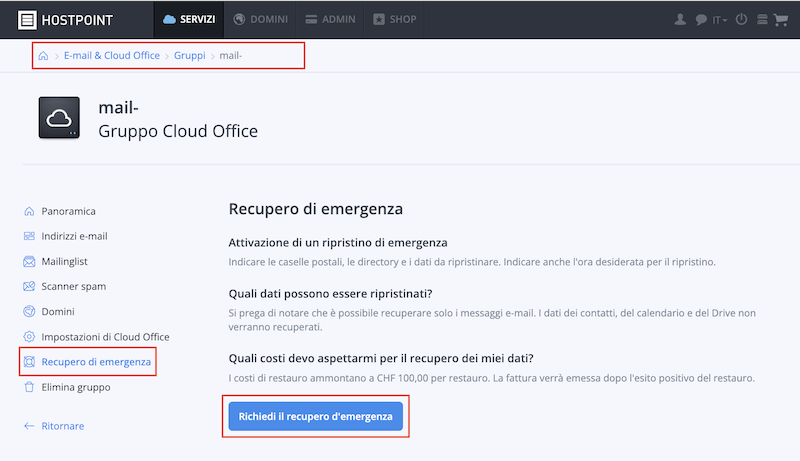The image size is (800, 461).
Task: Open the IT language dropdown
Action: pos(719,20)
